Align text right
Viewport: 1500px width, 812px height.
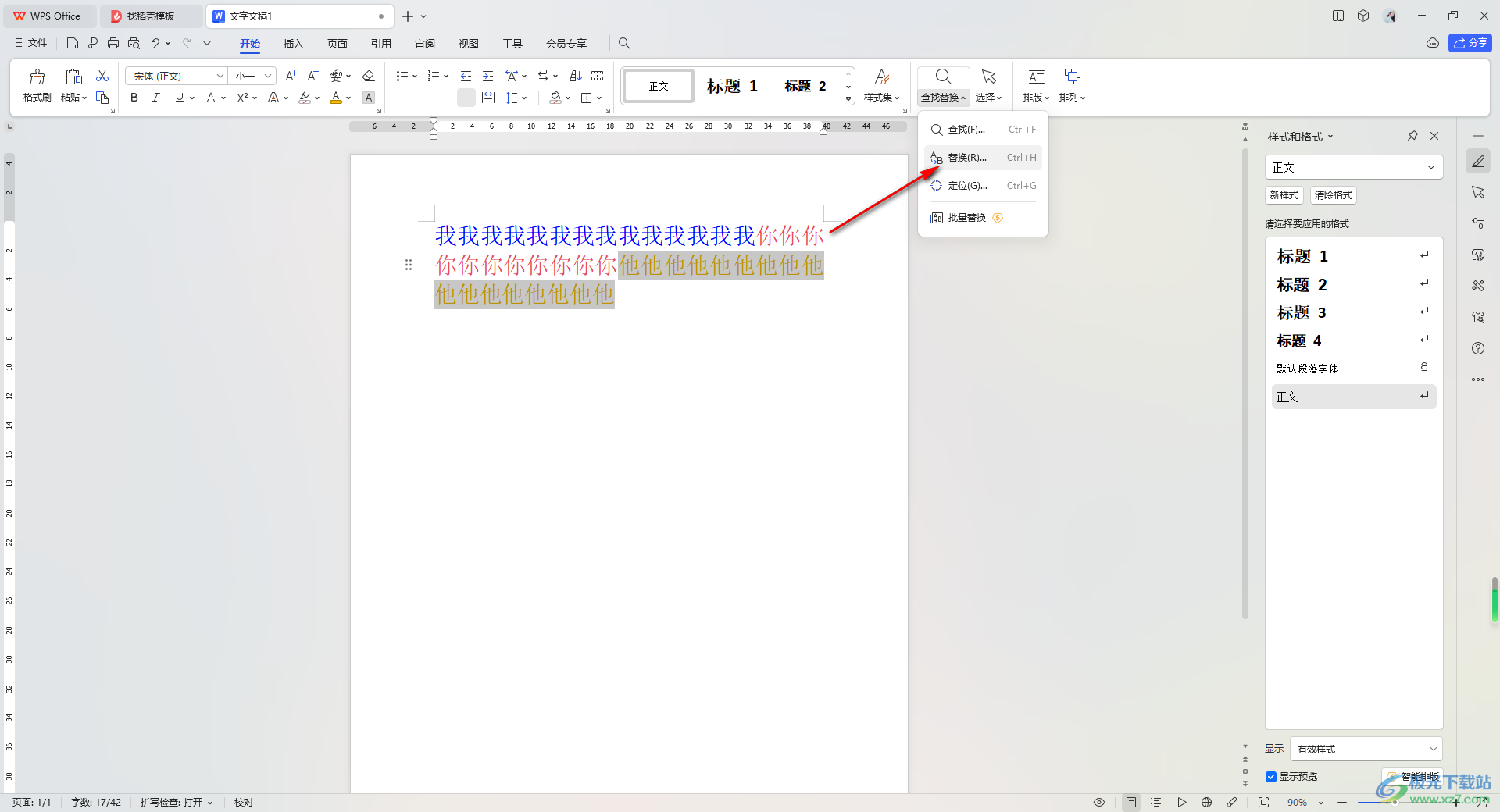pyautogui.click(x=444, y=98)
